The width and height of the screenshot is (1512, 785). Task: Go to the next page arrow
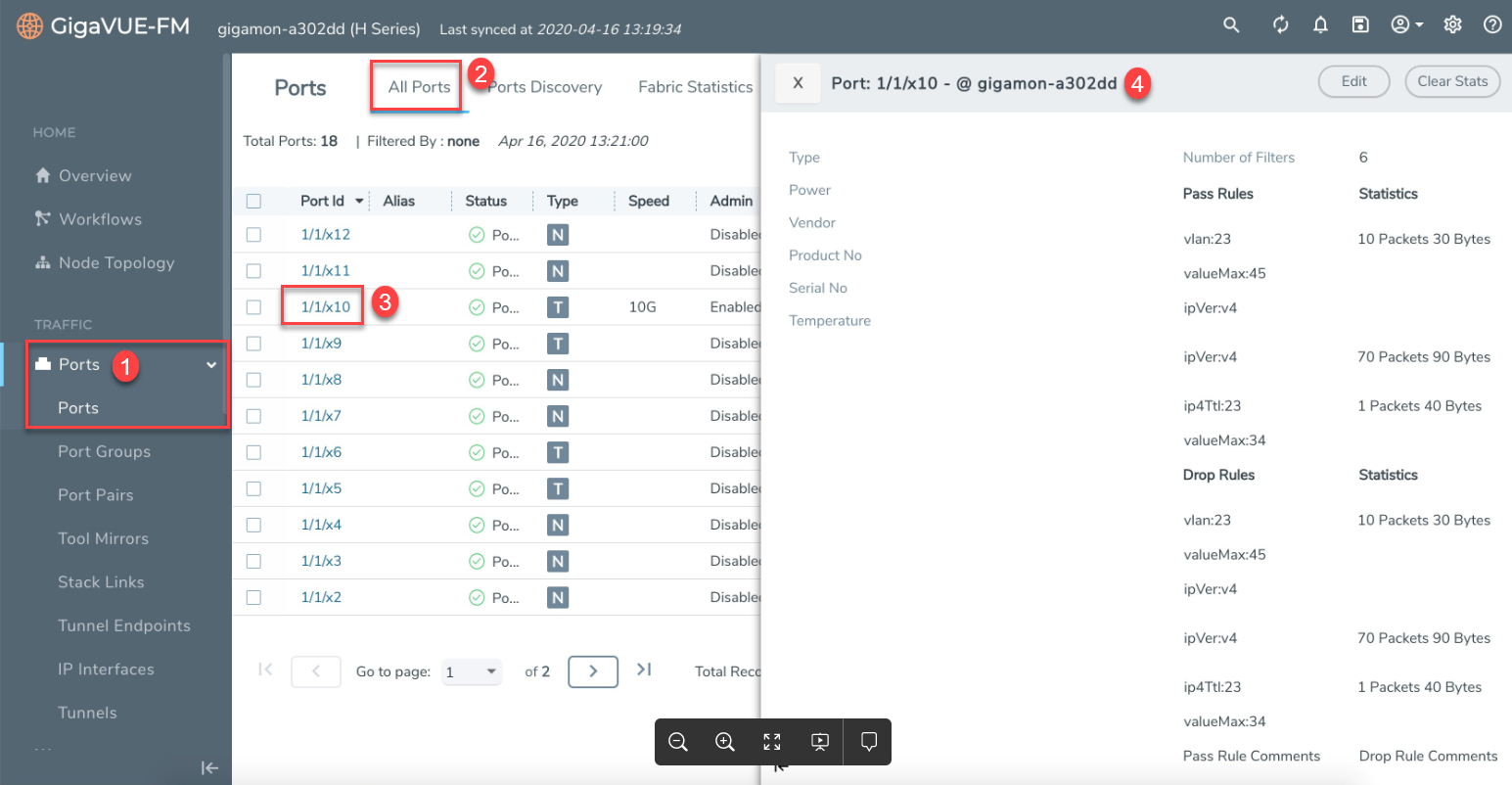pyautogui.click(x=593, y=671)
